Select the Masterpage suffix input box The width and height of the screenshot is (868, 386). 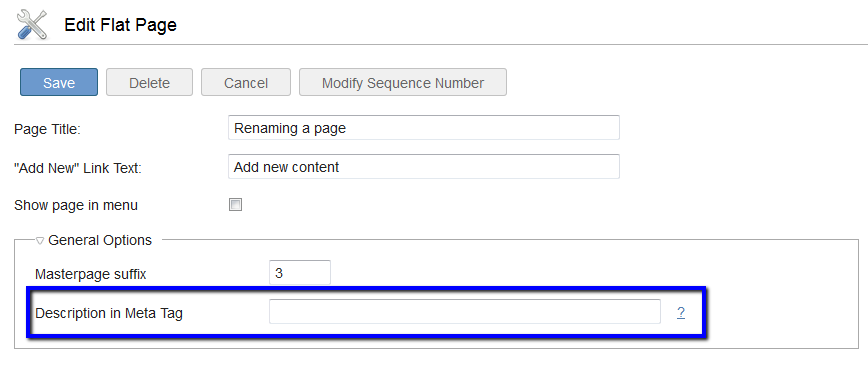300,272
